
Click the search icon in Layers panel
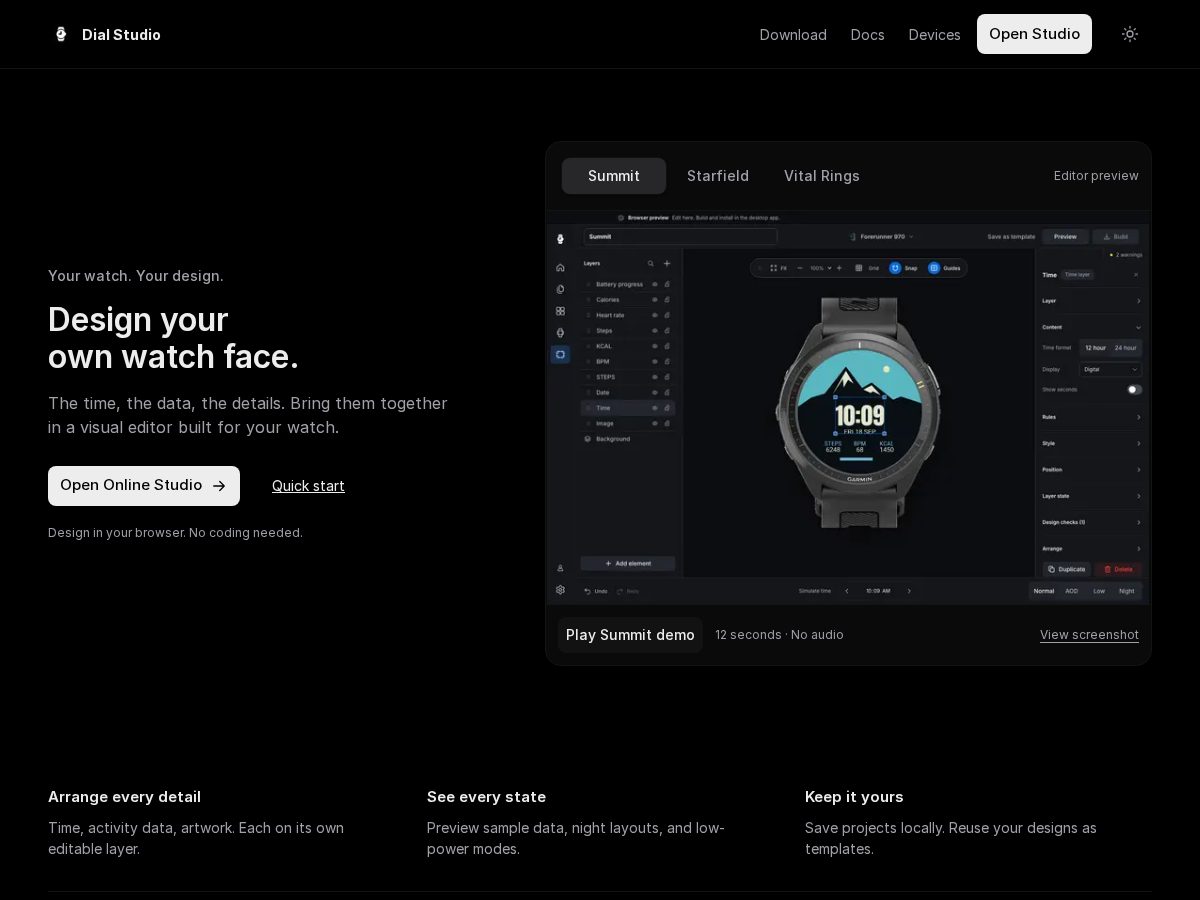pos(650,263)
